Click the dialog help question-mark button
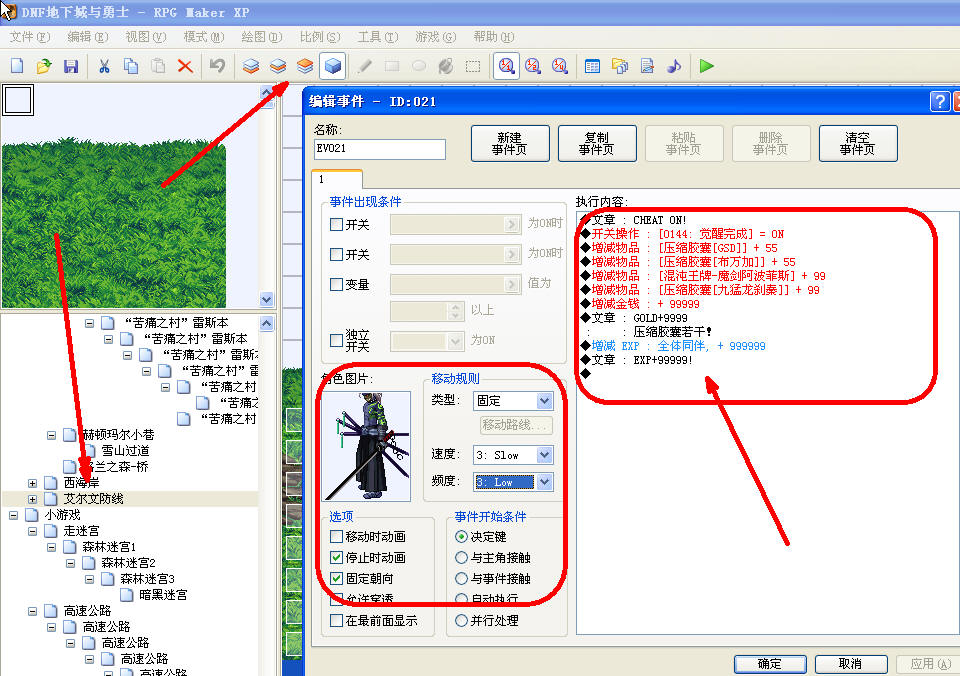Image resolution: width=960 pixels, height=676 pixels. (940, 101)
